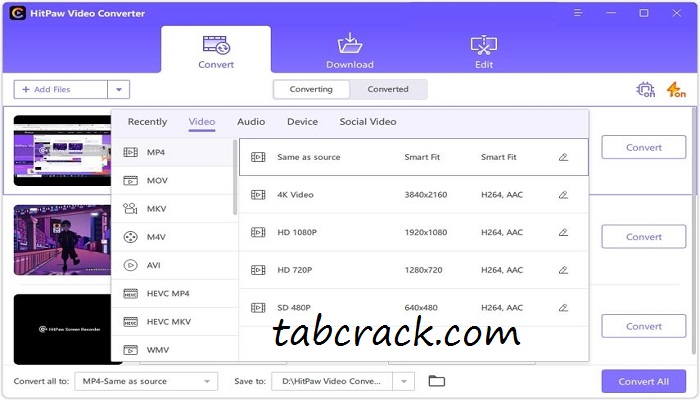Screen dimensions: 700x400
Task: Convert the first video in the list
Action: pyautogui.click(x=643, y=147)
